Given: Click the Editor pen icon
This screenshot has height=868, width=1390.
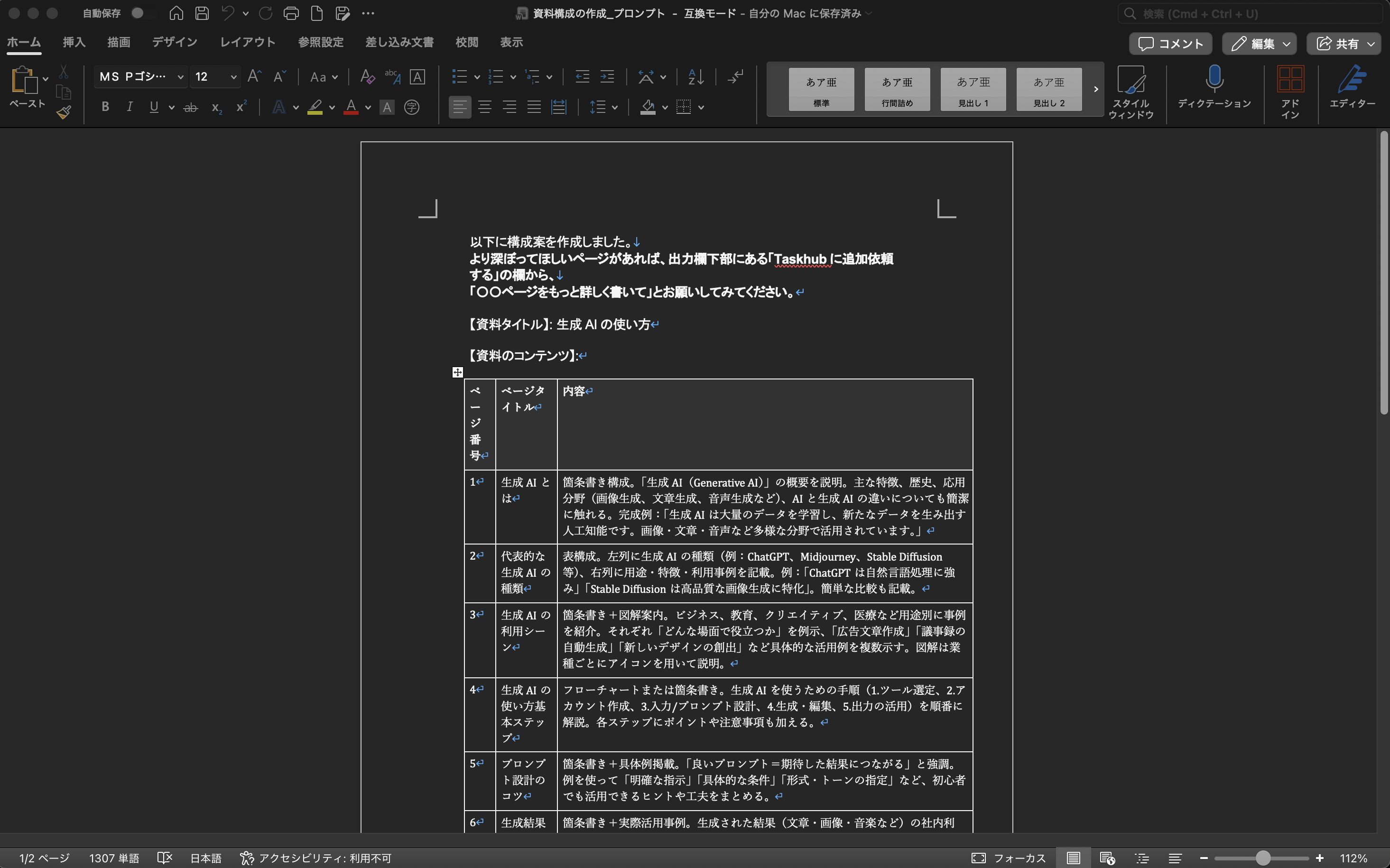Looking at the screenshot, I should 1352,80.
